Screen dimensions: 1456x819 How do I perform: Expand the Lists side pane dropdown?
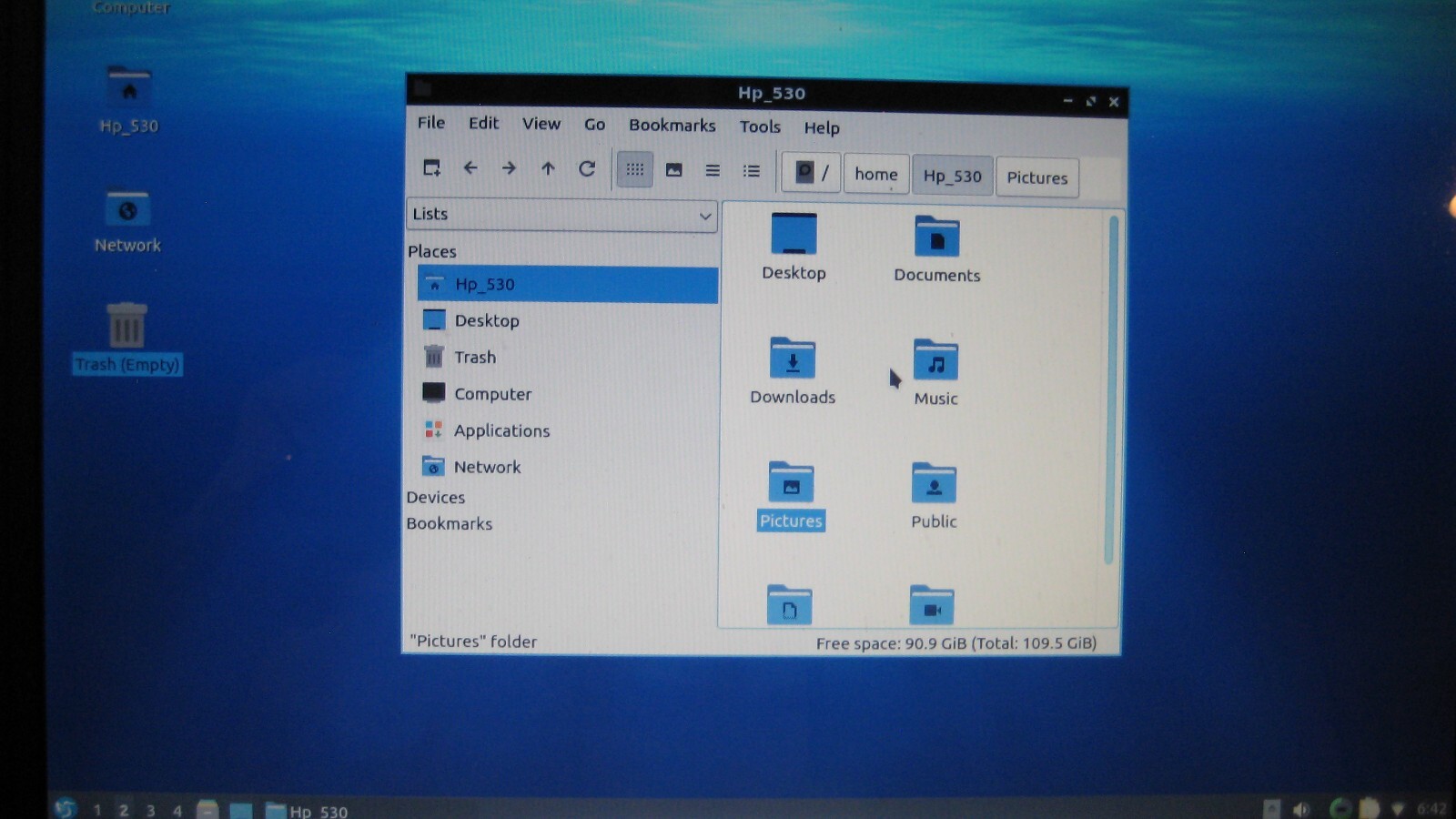[561, 215]
